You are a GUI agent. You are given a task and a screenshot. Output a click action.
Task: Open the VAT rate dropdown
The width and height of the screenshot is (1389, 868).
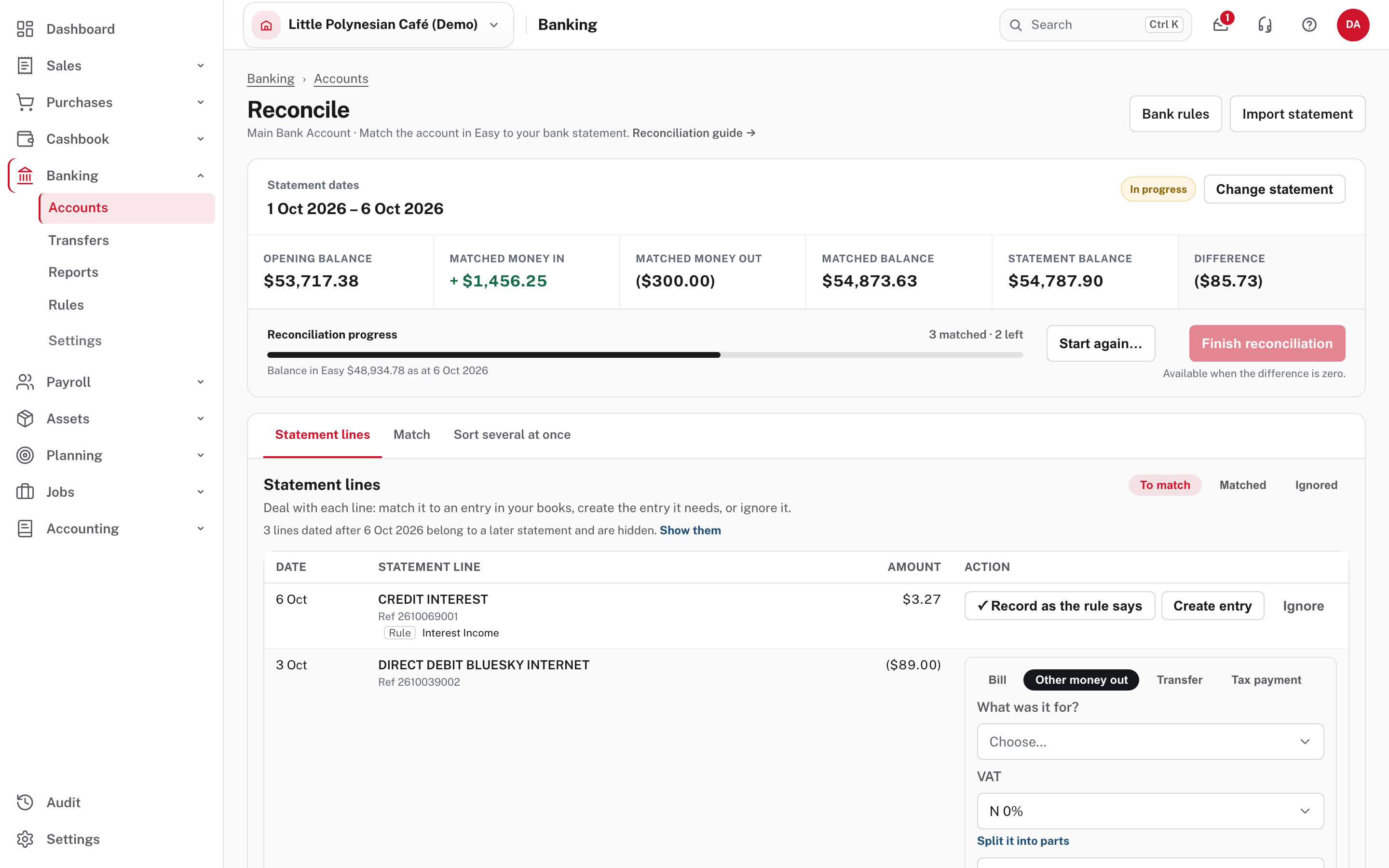point(1150,811)
